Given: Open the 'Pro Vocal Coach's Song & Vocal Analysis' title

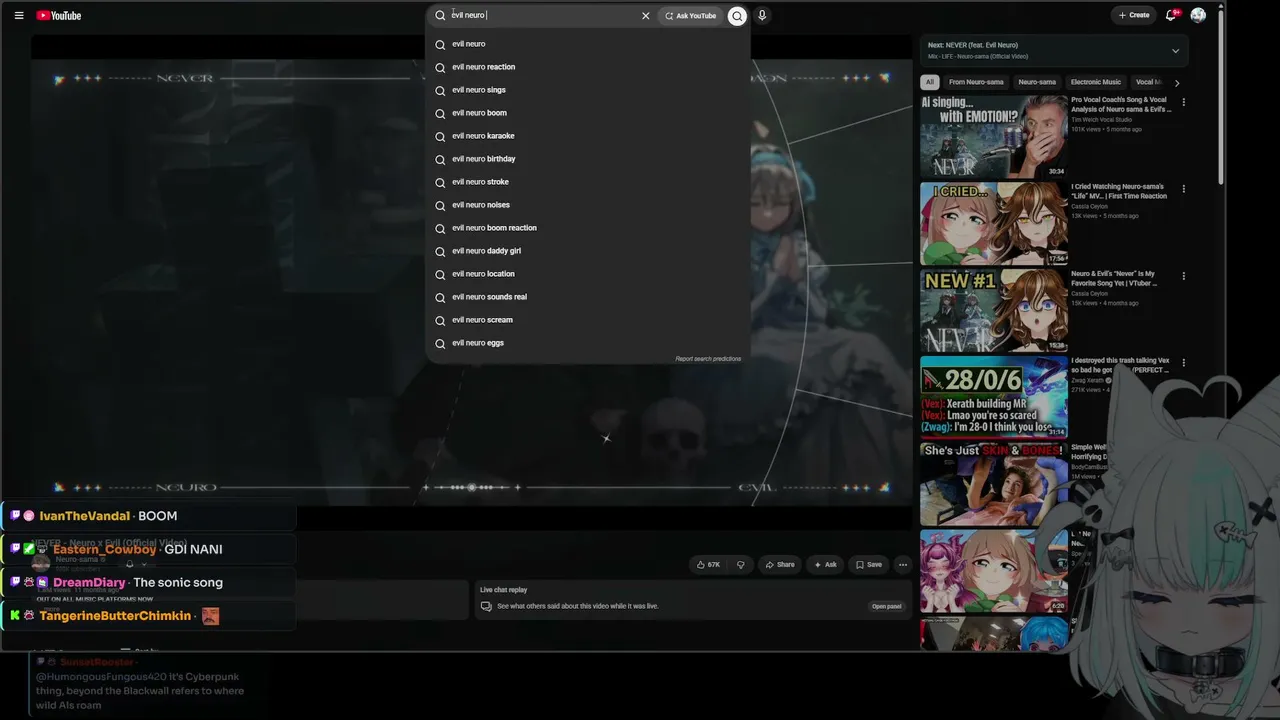Looking at the screenshot, I should pyautogui.click(x=1121, y=104).
